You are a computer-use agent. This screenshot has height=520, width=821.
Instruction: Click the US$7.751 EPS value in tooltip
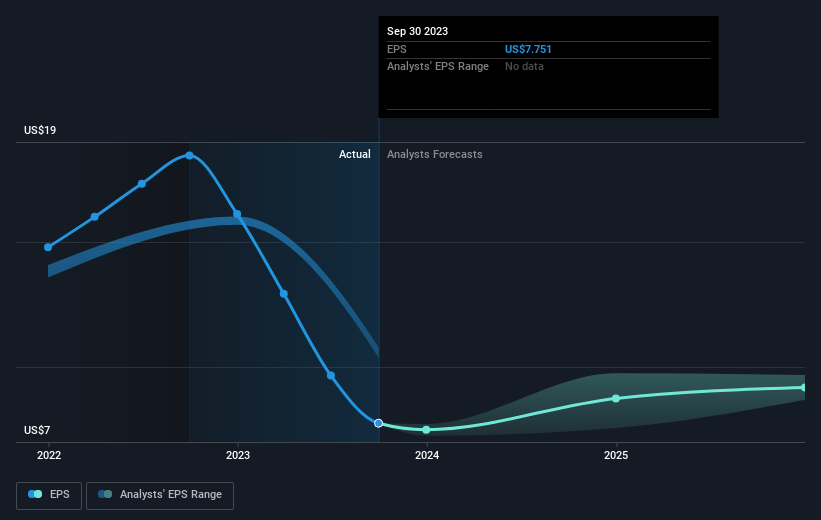pyautogui.click(x=528, y=49)
